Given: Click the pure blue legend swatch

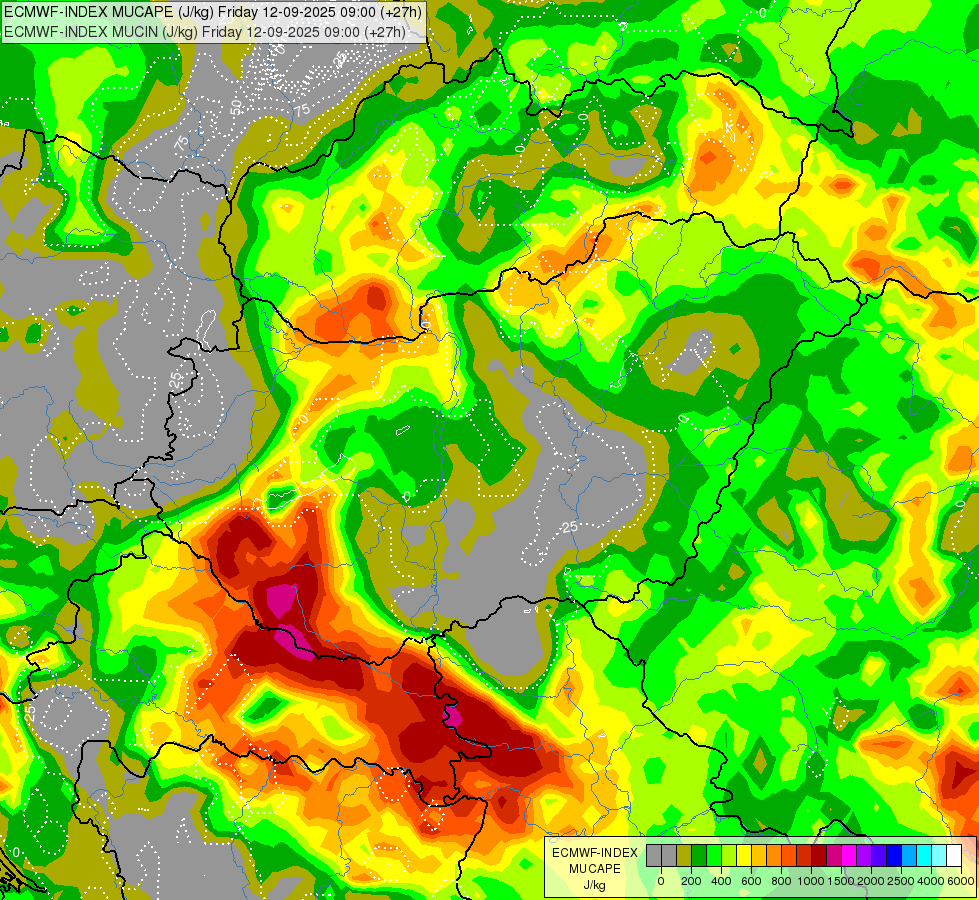Looking at the screenshot, I should (x=894, y=855).
